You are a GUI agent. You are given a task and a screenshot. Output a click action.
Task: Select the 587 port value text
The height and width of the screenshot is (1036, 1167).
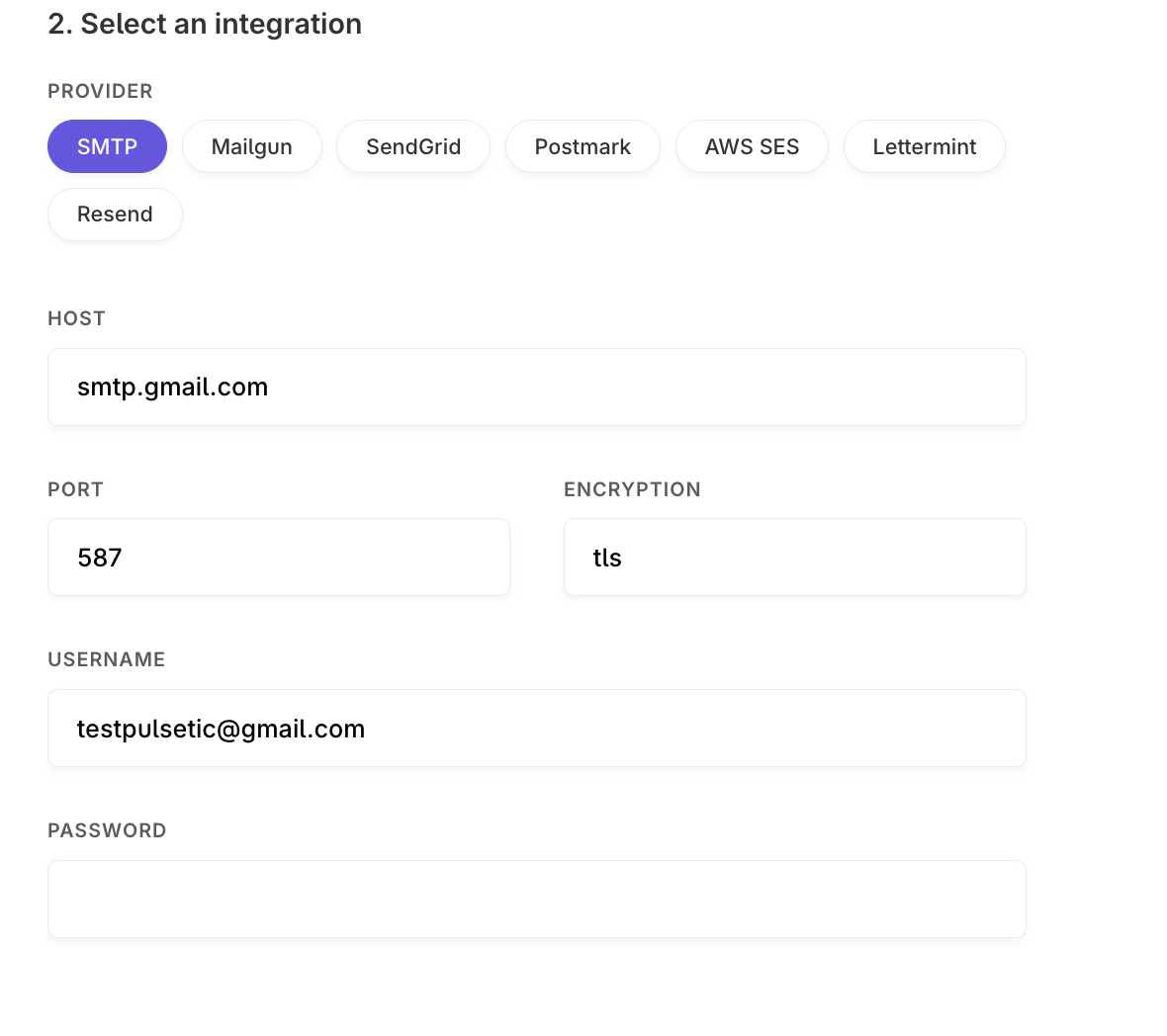tap(99, 557)
